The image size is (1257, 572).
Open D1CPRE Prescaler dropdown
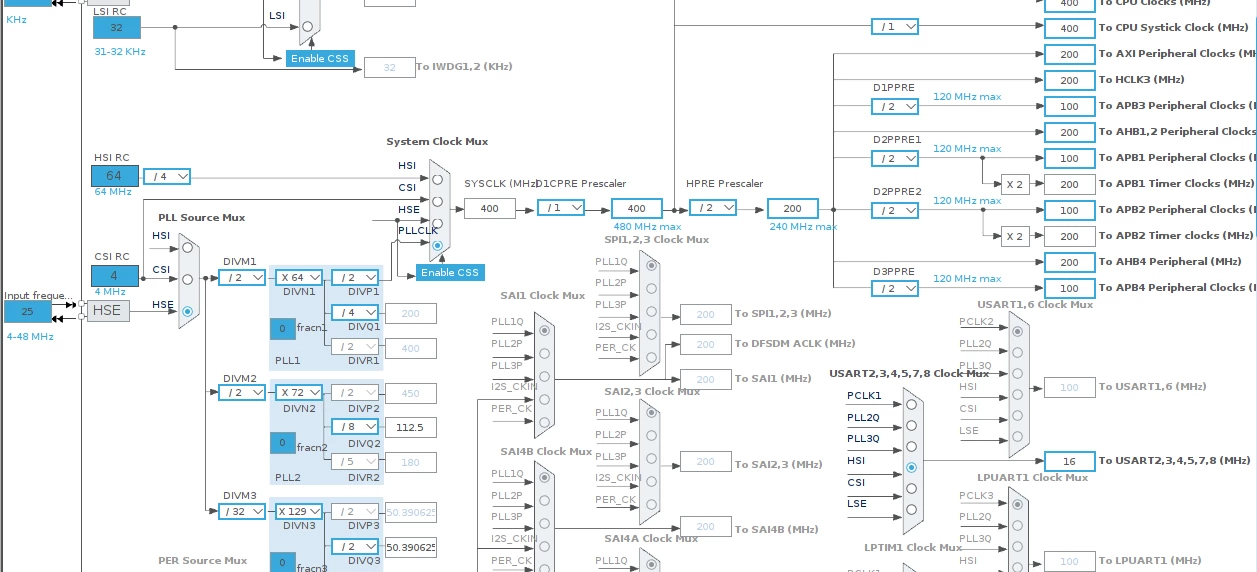click(x=561, y=208)
